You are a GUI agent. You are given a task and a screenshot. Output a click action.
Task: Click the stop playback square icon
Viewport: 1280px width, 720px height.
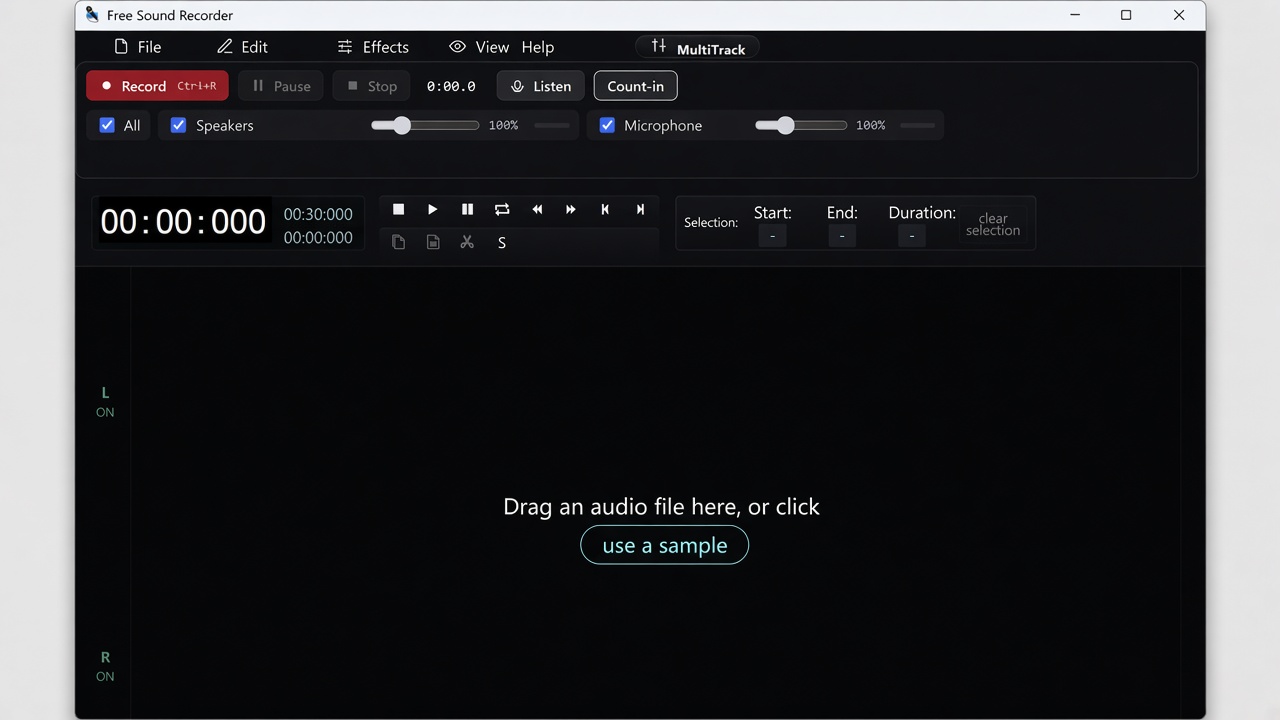click(x=398, y=209)
